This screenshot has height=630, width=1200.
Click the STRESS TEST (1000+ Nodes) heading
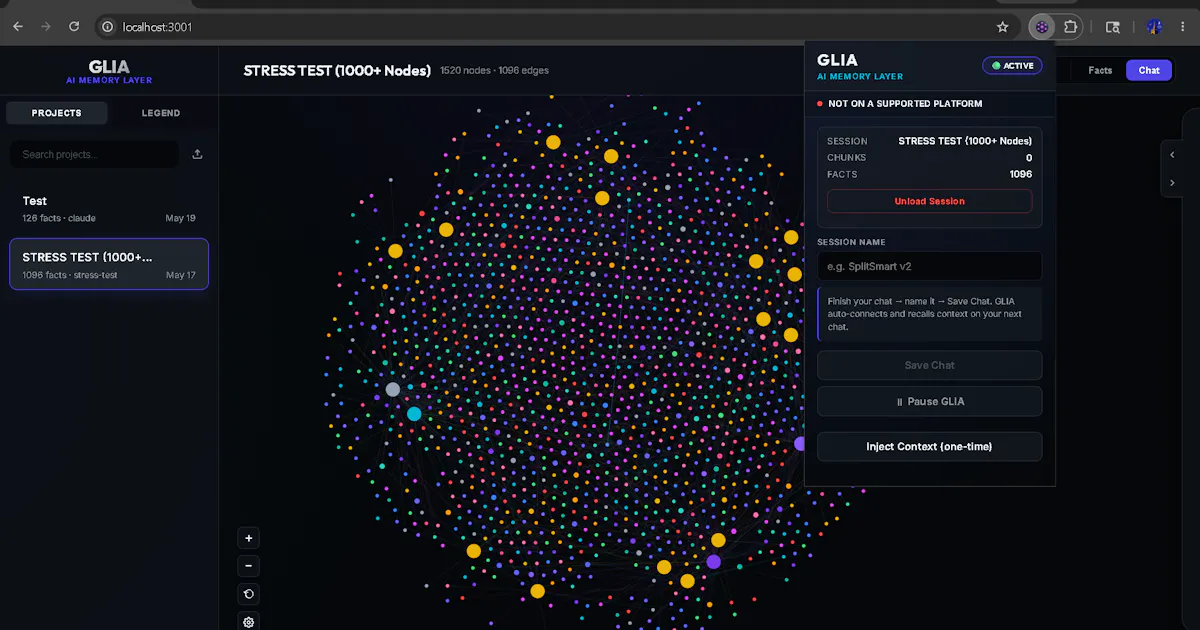pyautogui.click(x=337, y=70)
